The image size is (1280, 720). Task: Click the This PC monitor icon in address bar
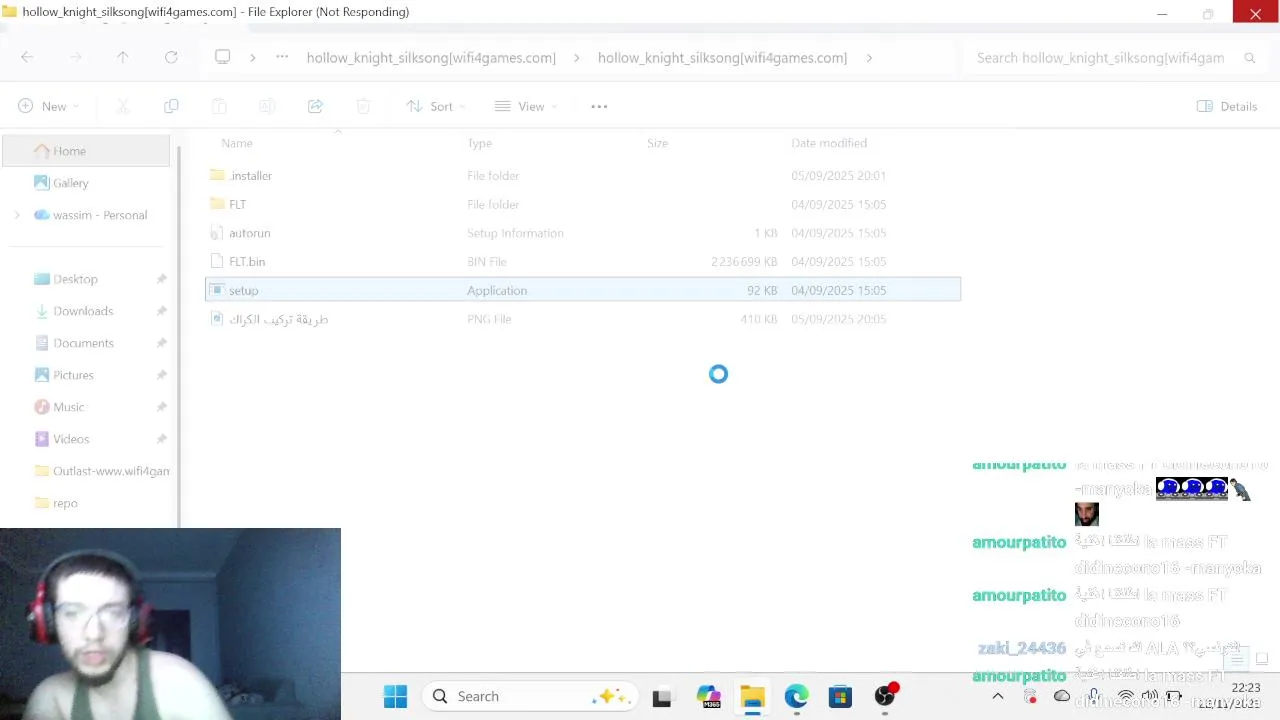[223, 57]
